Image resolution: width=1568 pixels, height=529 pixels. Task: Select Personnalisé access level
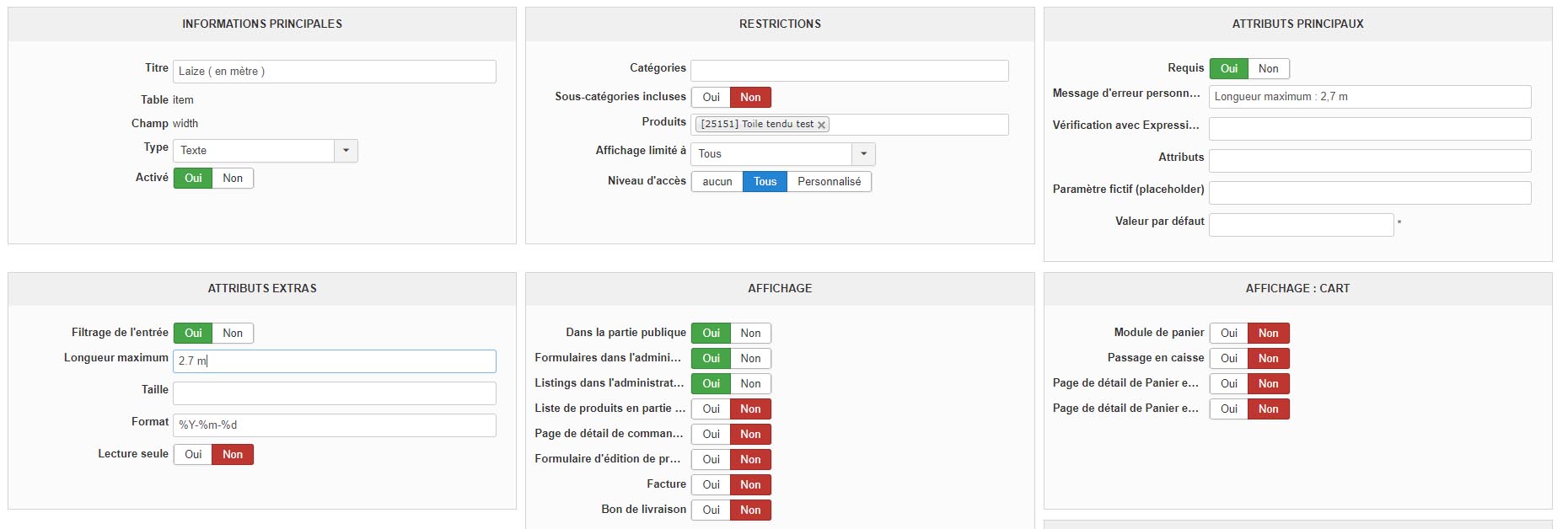pyautogui.click(x=829, y=182)
